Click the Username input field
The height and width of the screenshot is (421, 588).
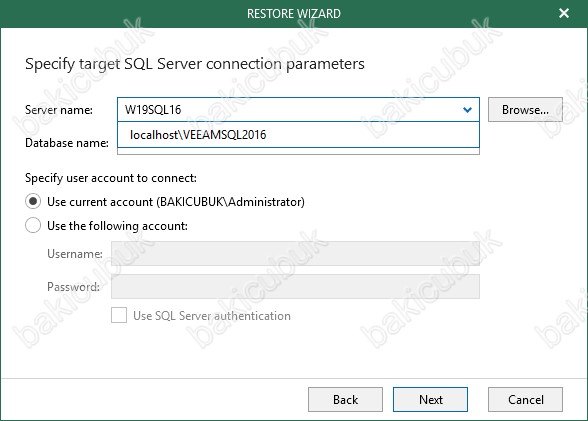296,254
